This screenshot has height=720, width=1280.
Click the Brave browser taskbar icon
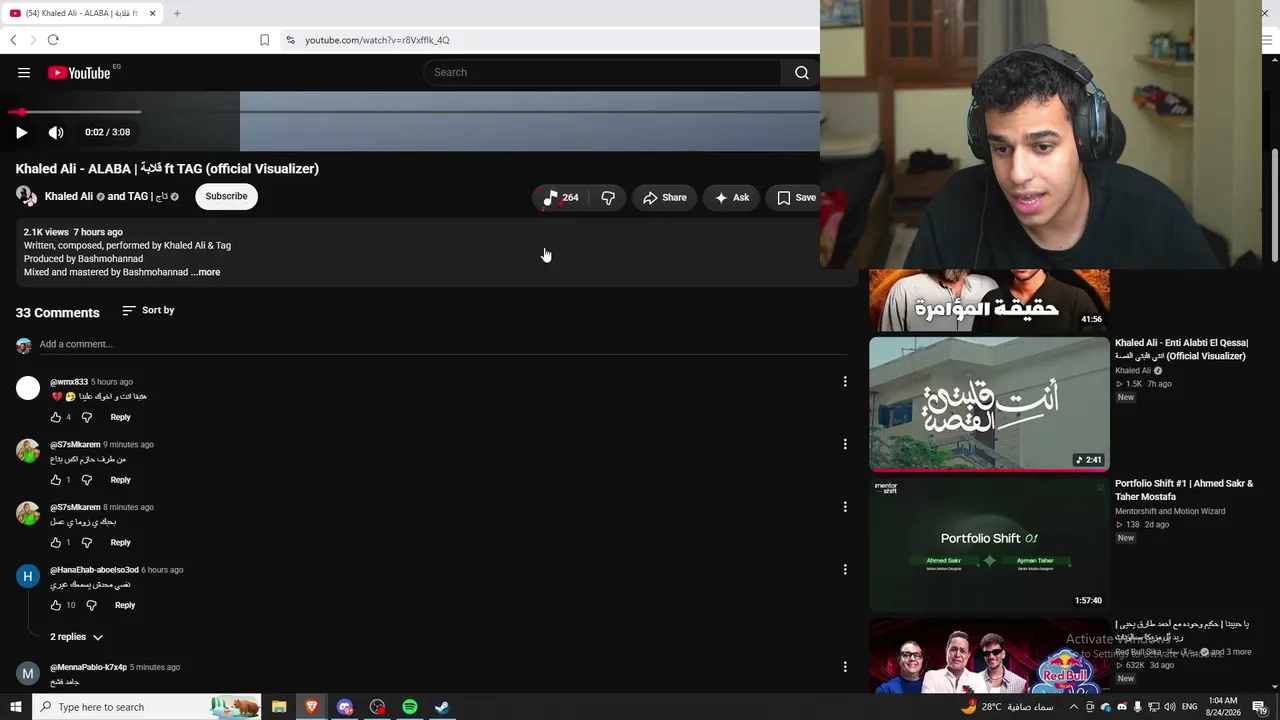tap(312, 707)
